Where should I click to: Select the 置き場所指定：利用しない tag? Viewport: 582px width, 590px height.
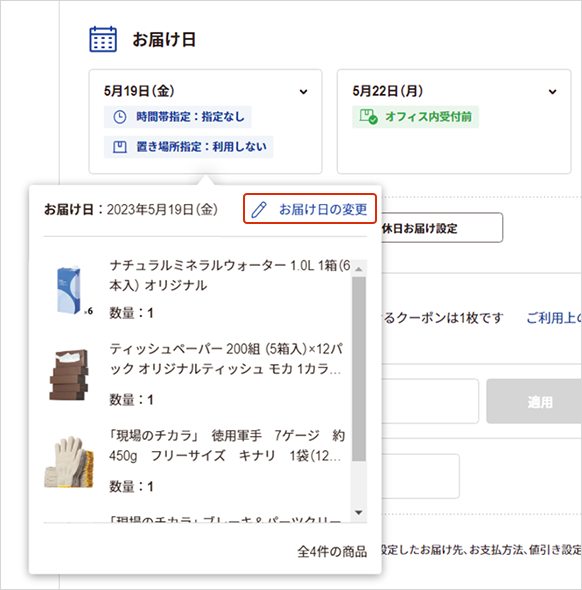point(189,147)
